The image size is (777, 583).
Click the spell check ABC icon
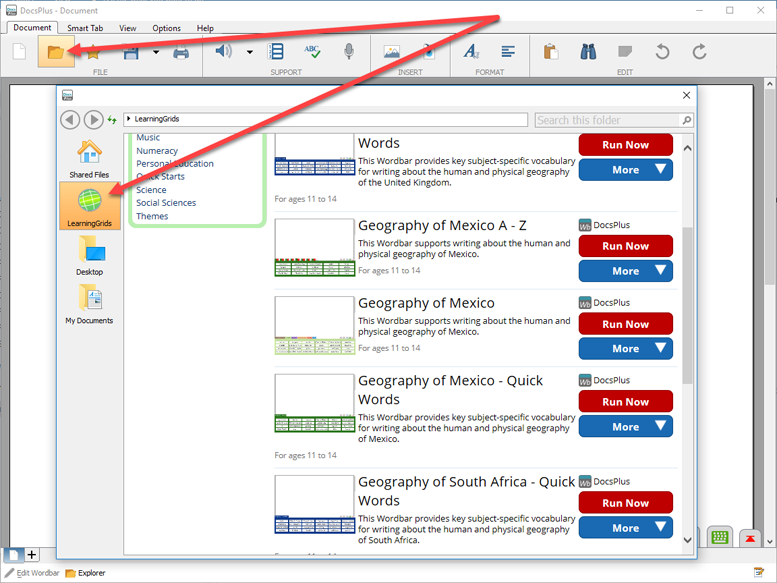pos(312,52)
